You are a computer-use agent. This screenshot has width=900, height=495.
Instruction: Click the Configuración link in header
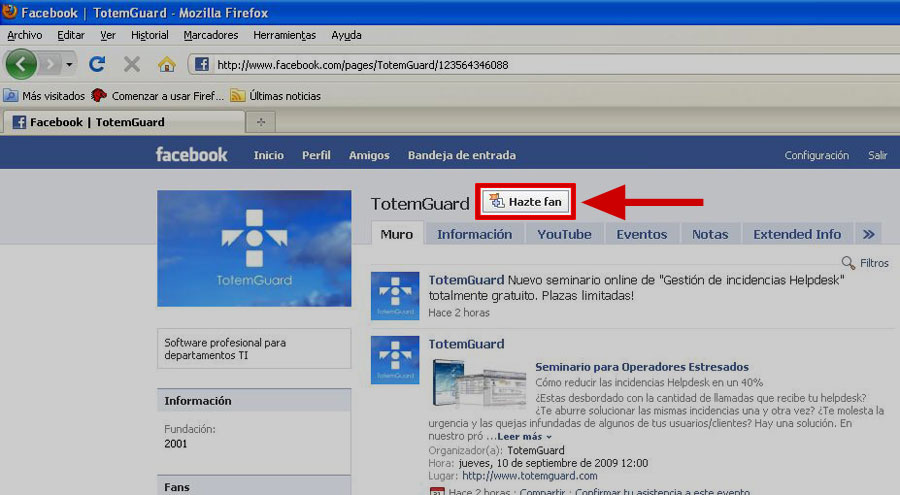816,155
